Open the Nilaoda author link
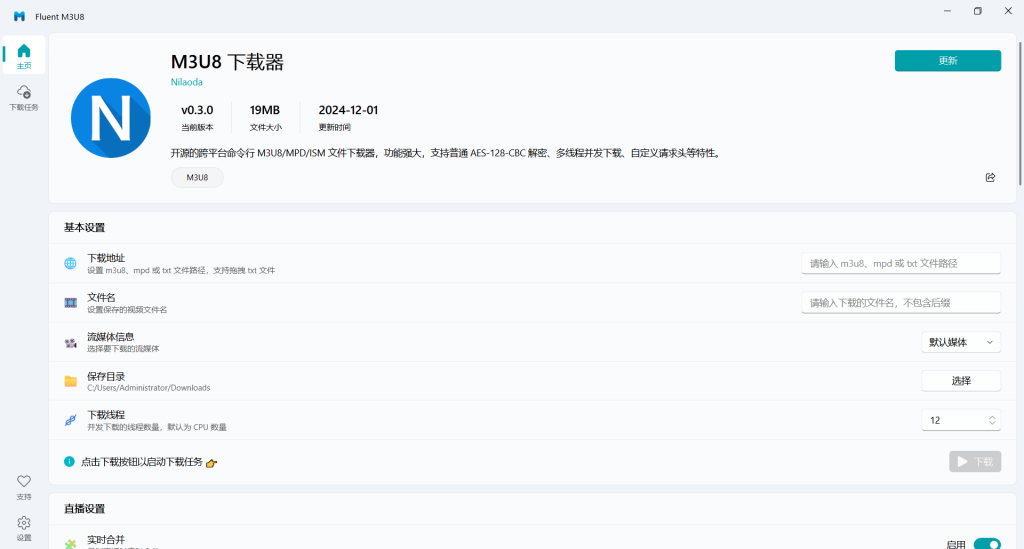The image size is (1024, 549). click(187, 82)
